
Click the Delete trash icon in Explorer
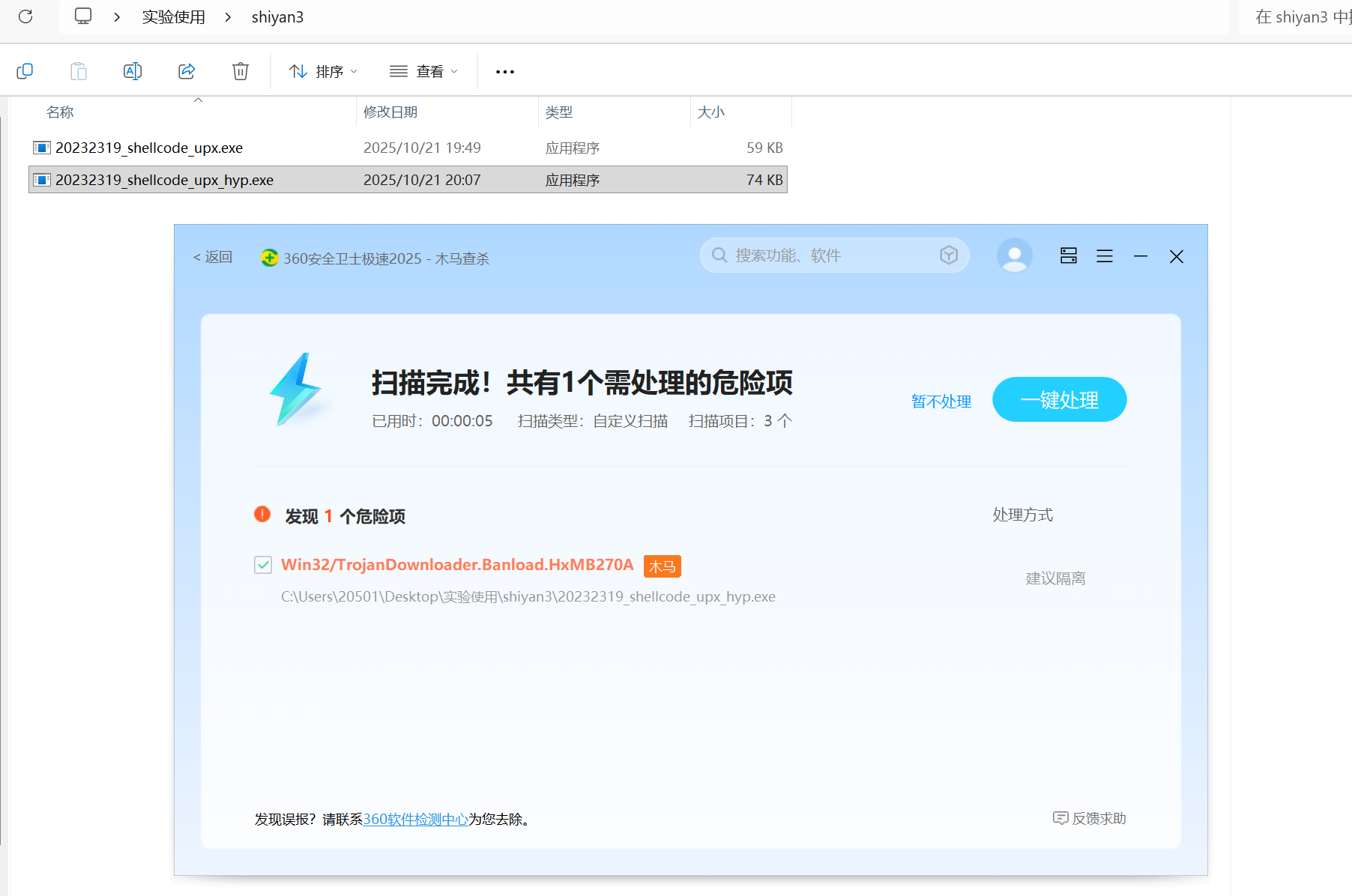tap(241, 71)
